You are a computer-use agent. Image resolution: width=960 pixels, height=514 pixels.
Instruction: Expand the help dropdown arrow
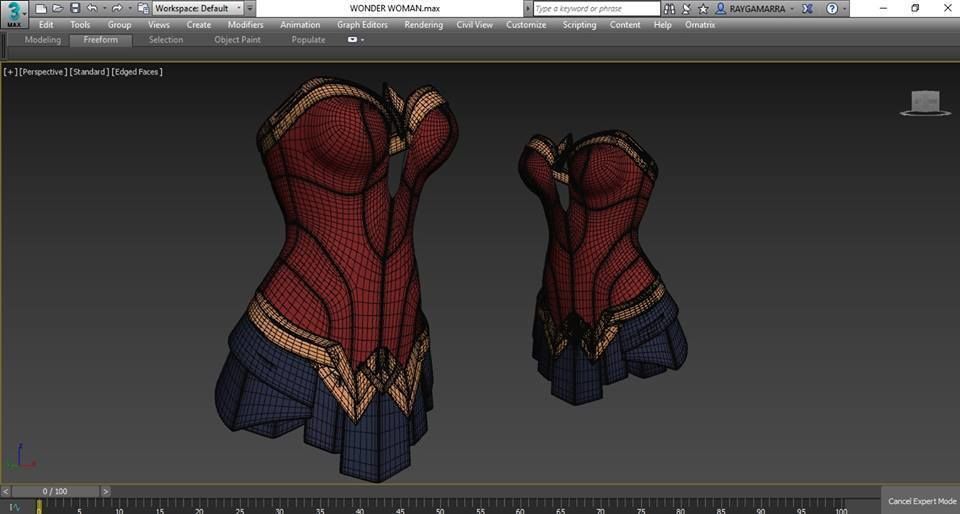(x=844, y=9)
